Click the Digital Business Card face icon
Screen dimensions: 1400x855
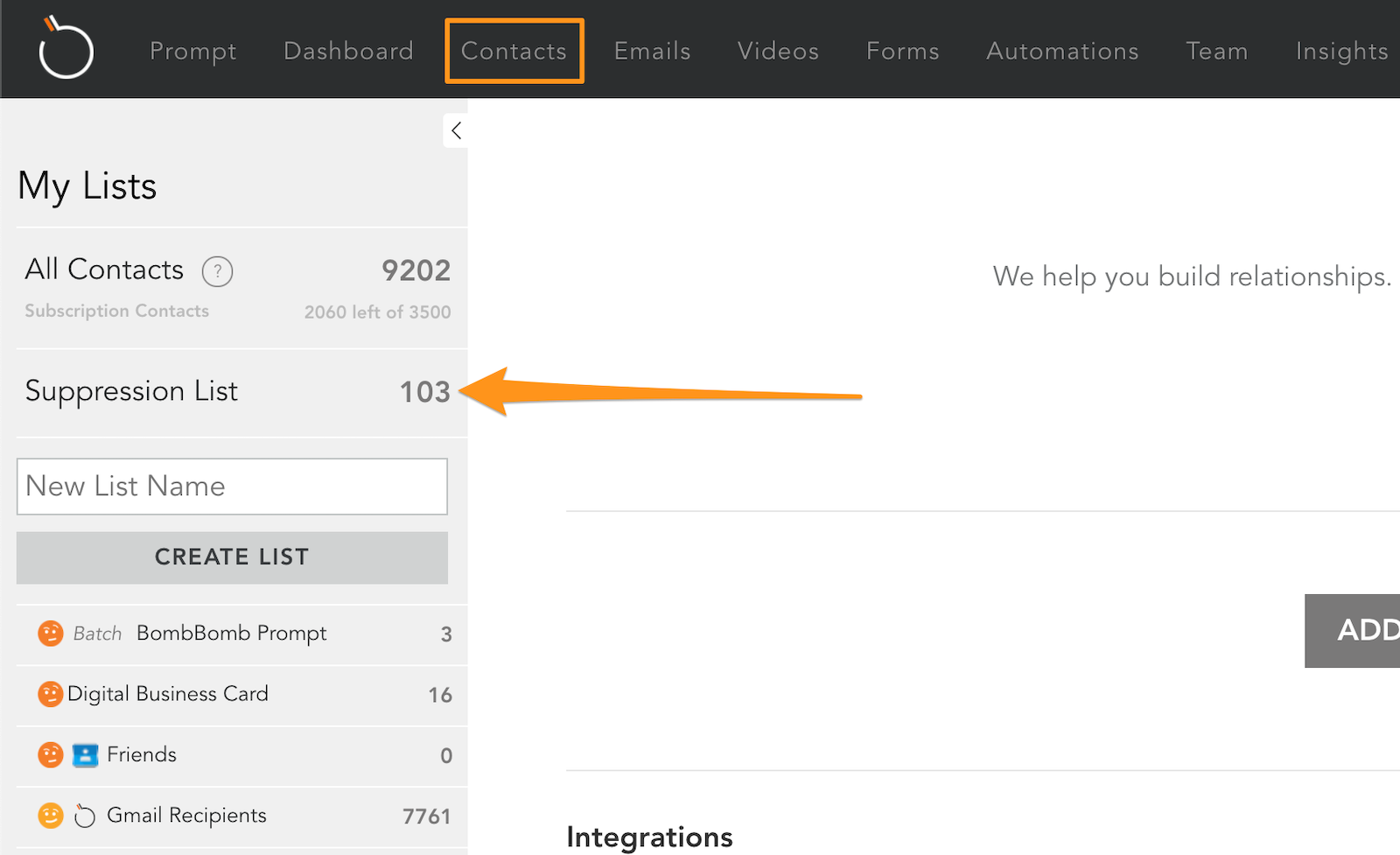(x=51, y=694)
